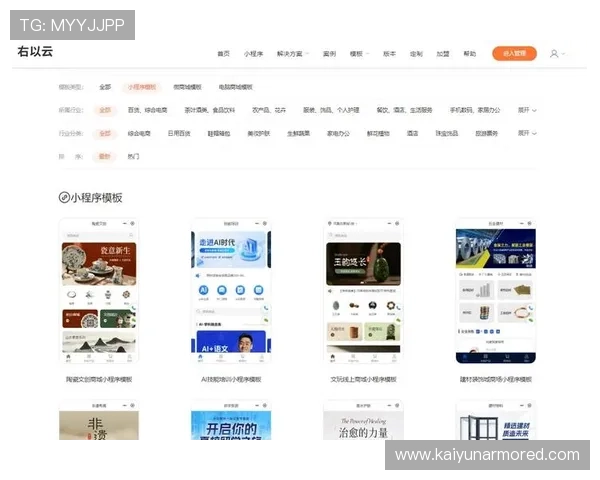Choose the 家电办公 category filter
Screen dimensions: 600x480
338,134
